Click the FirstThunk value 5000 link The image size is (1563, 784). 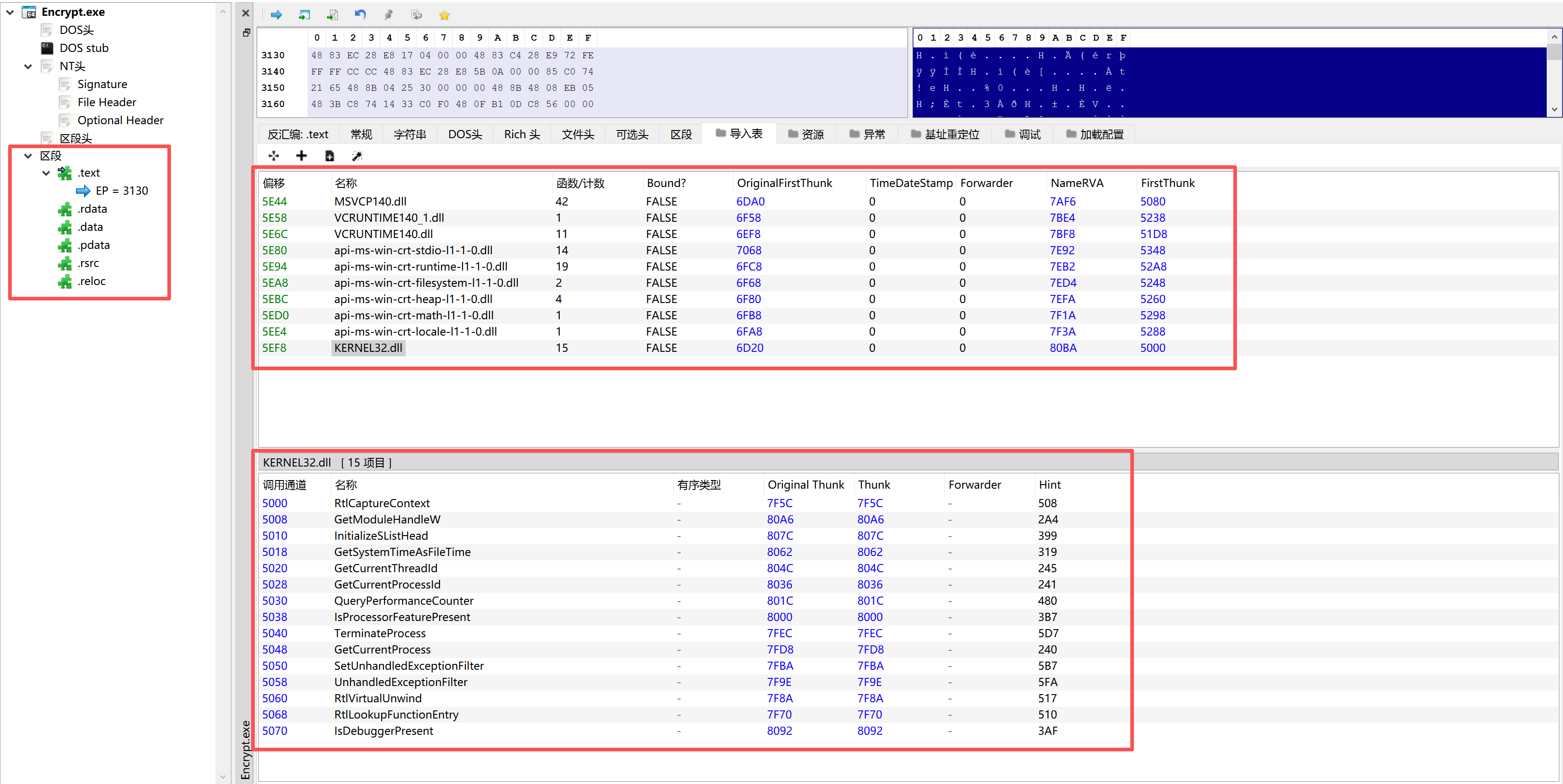(x=1152, y=348)
